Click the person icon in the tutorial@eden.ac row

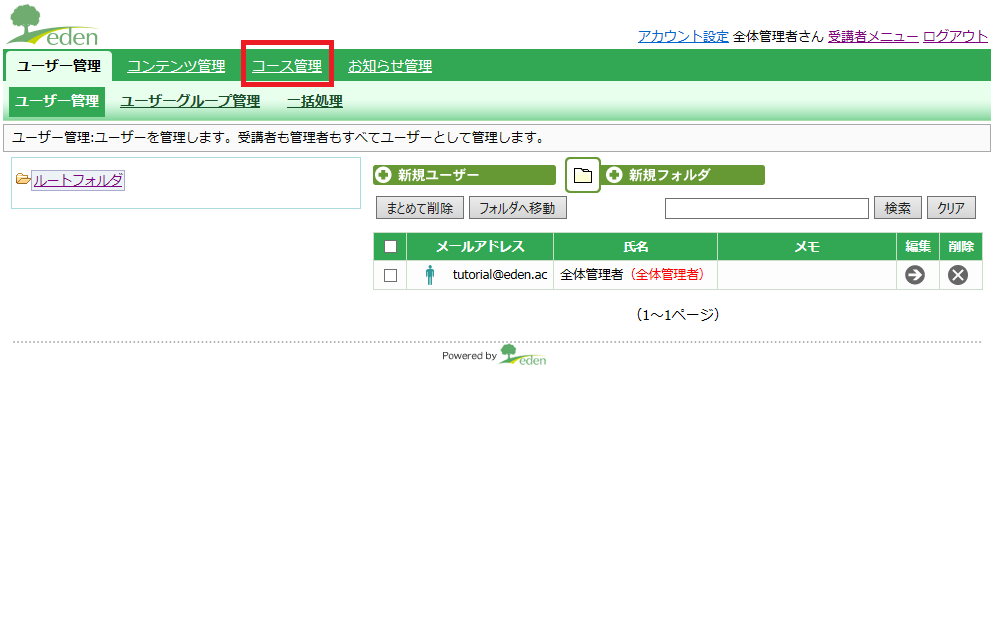coord(430,275)
